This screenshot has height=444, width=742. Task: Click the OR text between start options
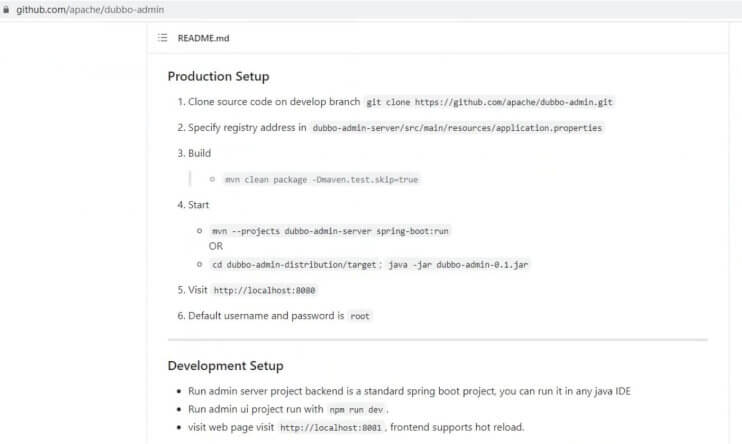(x=216, y=246)
